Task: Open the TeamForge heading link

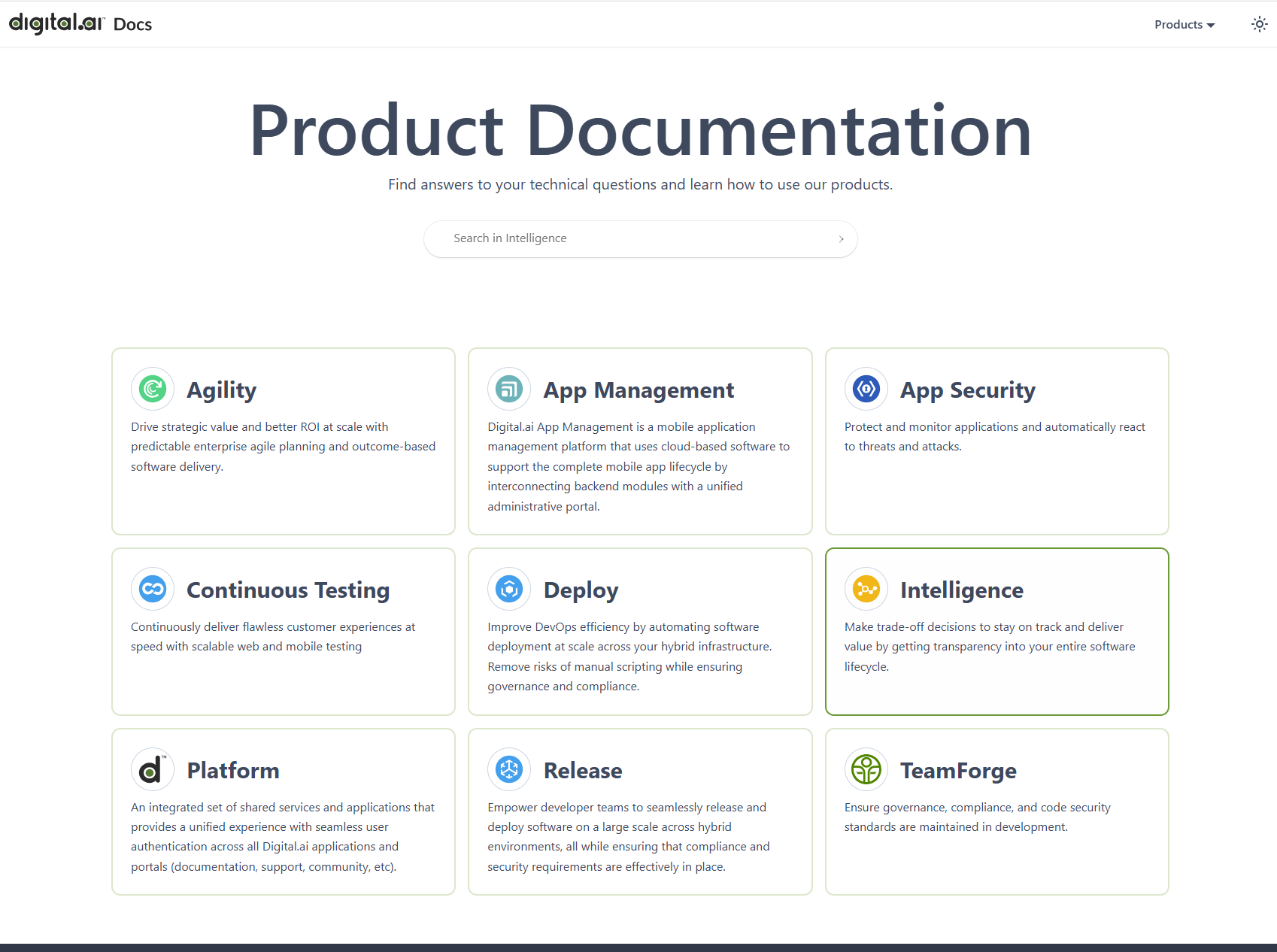Action: tap(958, 771)
